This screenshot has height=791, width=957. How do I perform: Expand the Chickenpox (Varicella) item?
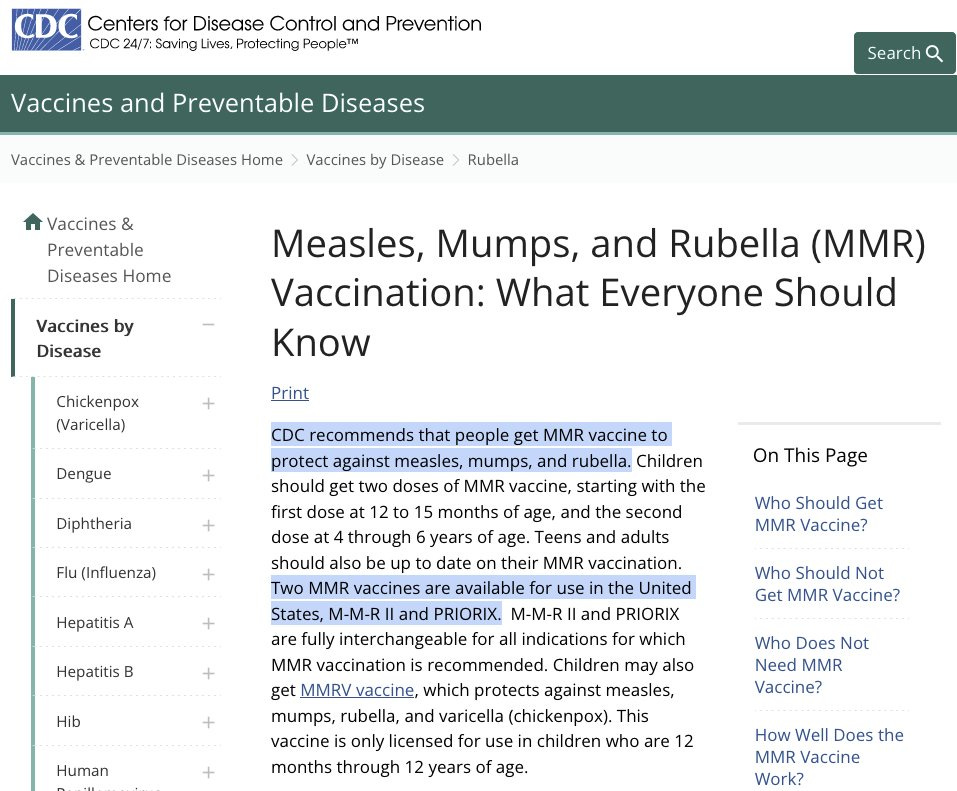[208, 403]
